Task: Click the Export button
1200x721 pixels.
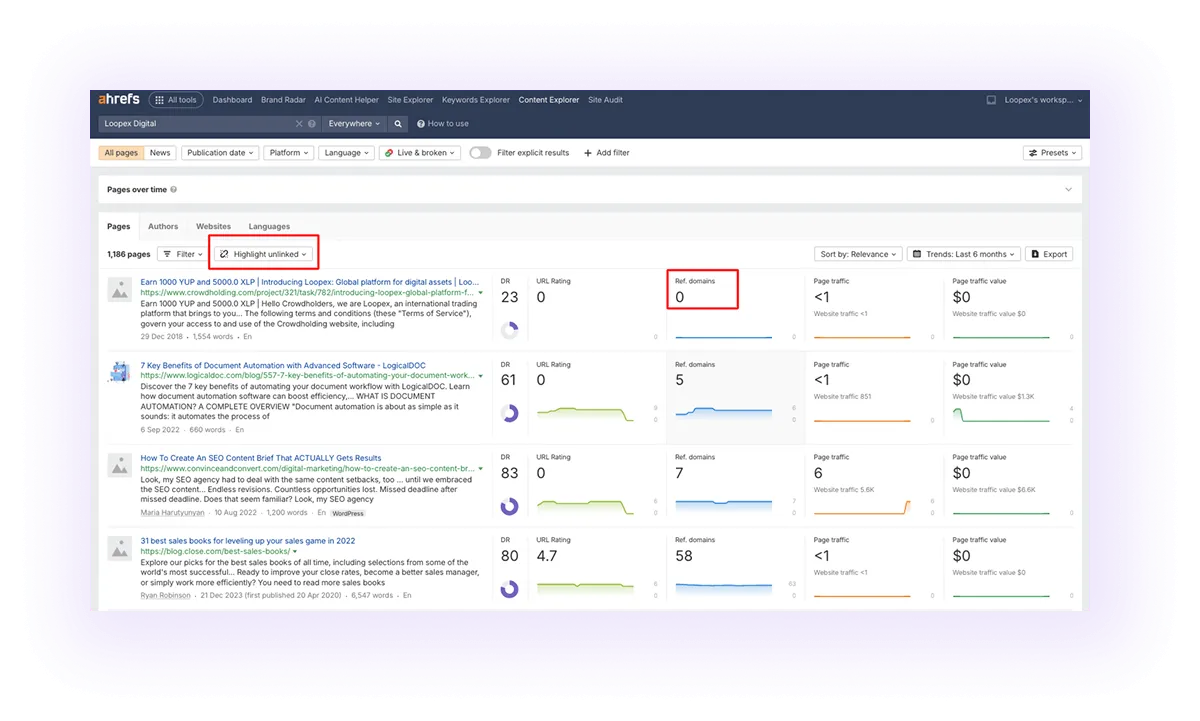Action: click(x=1049, y=254)
